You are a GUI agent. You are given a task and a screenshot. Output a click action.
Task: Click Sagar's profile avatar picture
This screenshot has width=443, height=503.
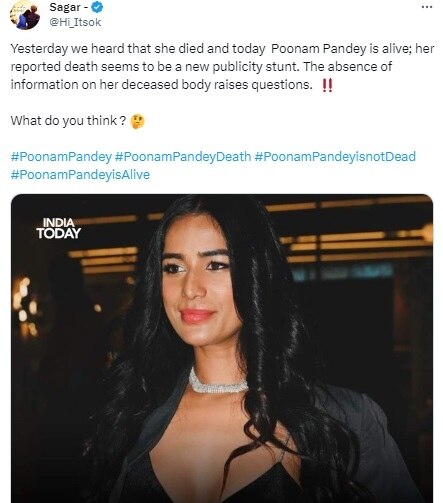point(25,15)
